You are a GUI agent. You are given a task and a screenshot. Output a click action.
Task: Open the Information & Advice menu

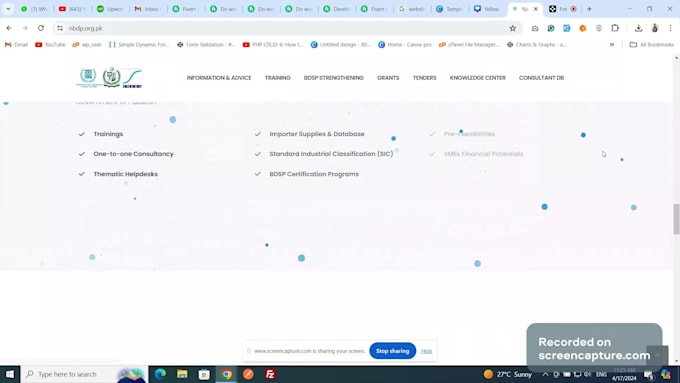coord(219,78)
